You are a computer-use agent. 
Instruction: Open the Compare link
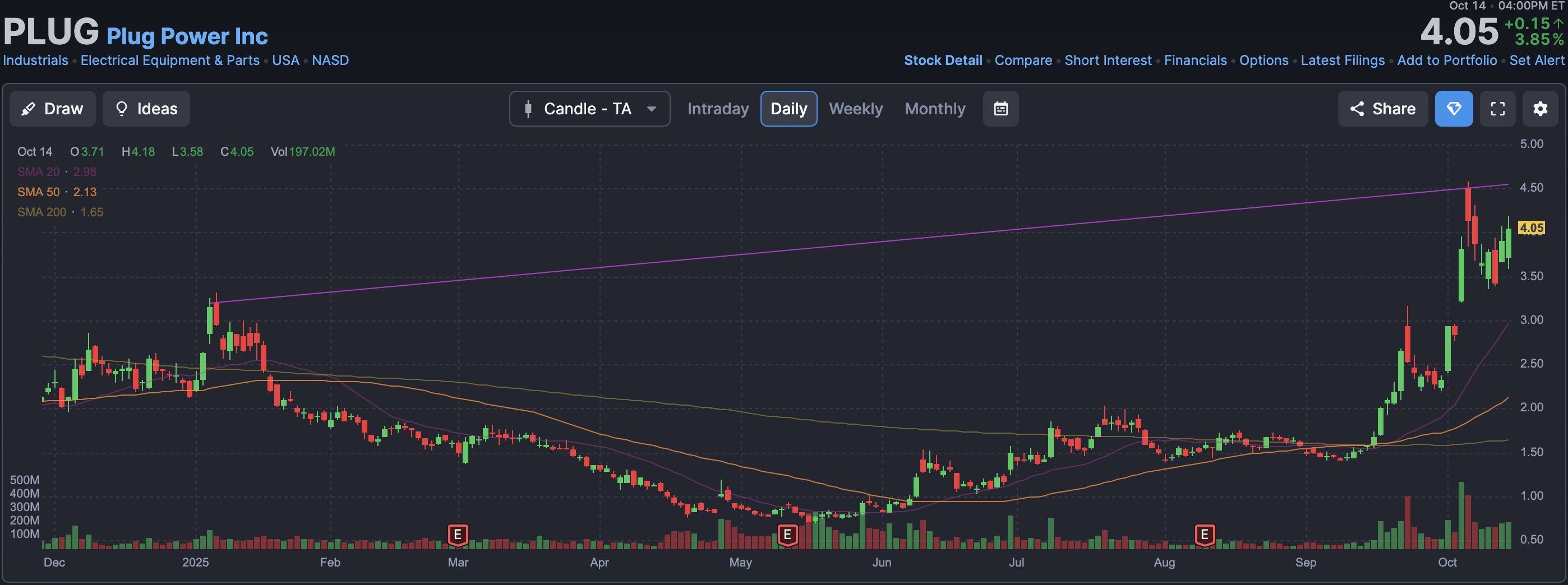(x=1023, y=60)
